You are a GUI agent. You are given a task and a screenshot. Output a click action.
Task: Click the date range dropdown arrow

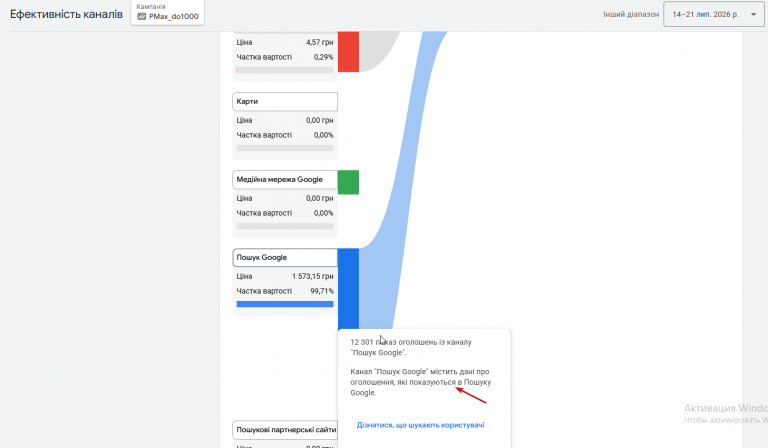pos(753,15)
